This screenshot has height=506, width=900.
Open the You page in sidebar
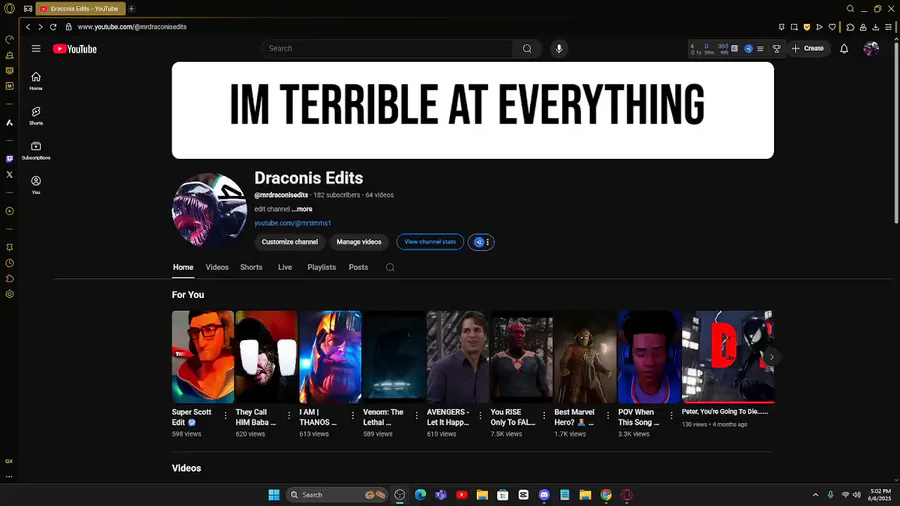point(36,185)
